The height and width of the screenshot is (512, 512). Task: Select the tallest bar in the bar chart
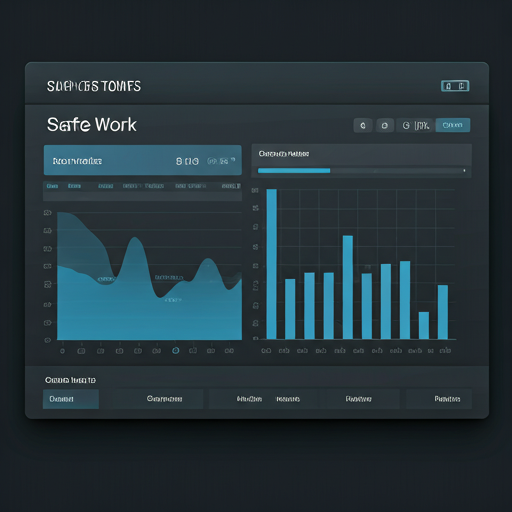click(x=272, y=264)
